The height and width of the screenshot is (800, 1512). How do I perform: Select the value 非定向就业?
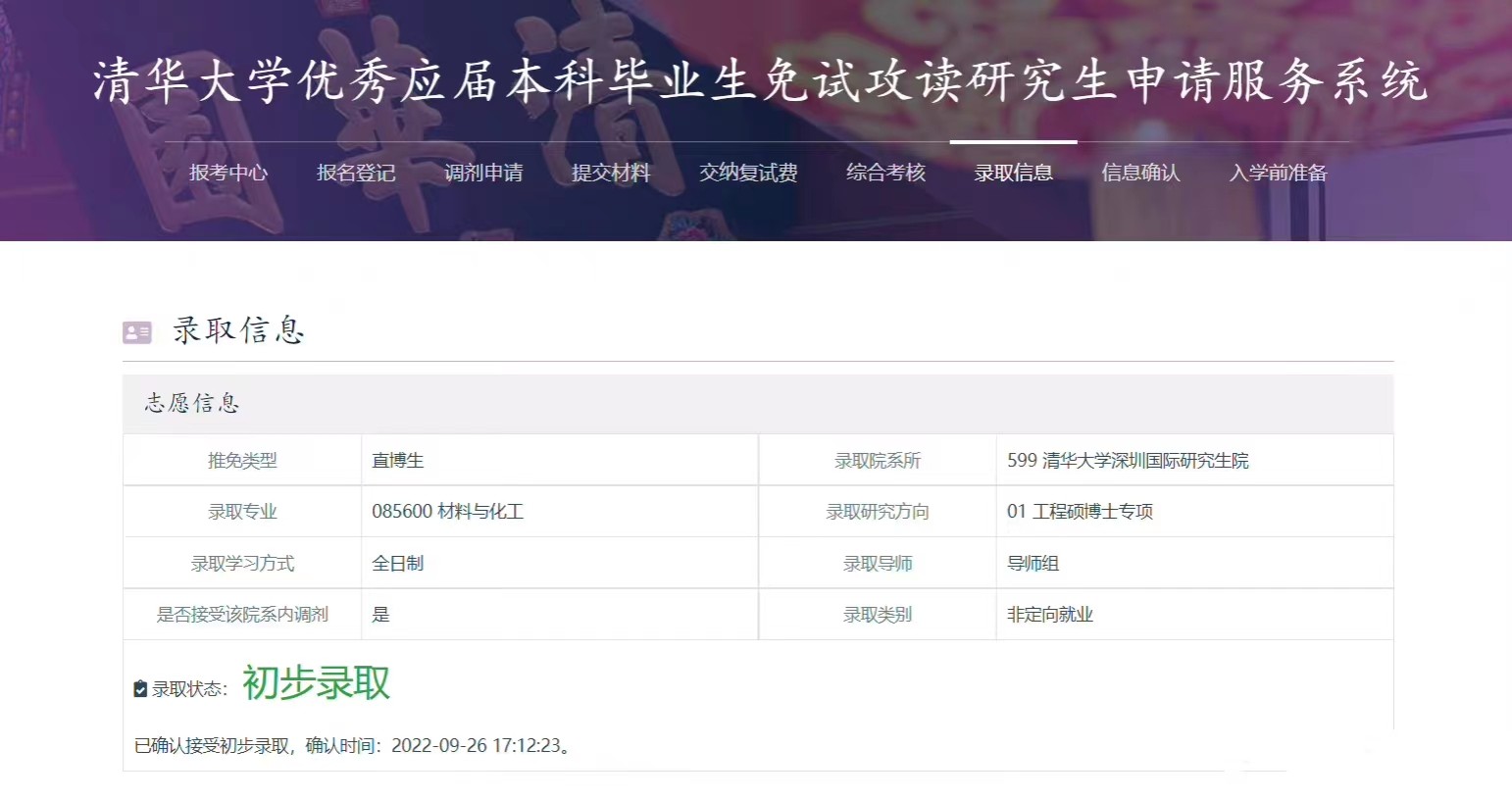point(1049,614)
